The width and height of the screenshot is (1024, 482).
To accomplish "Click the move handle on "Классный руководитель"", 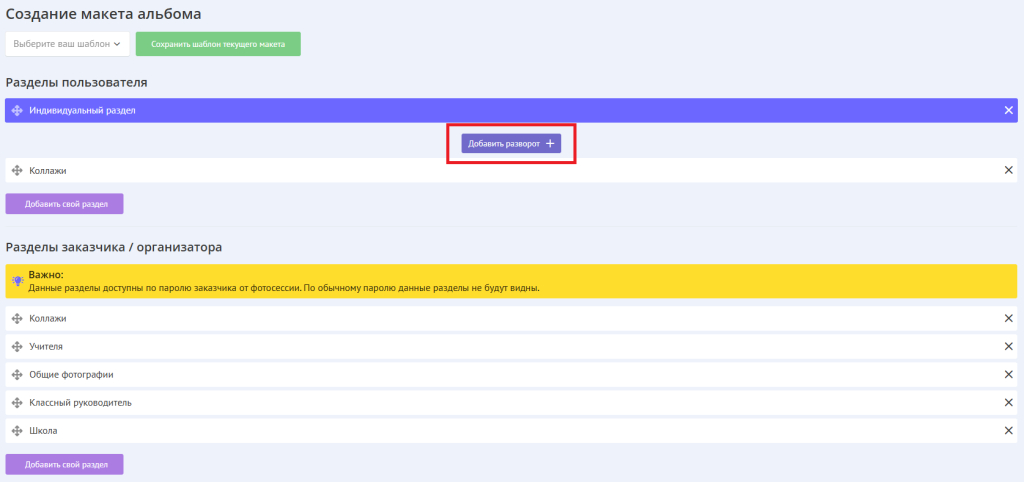I will [17, 402].
